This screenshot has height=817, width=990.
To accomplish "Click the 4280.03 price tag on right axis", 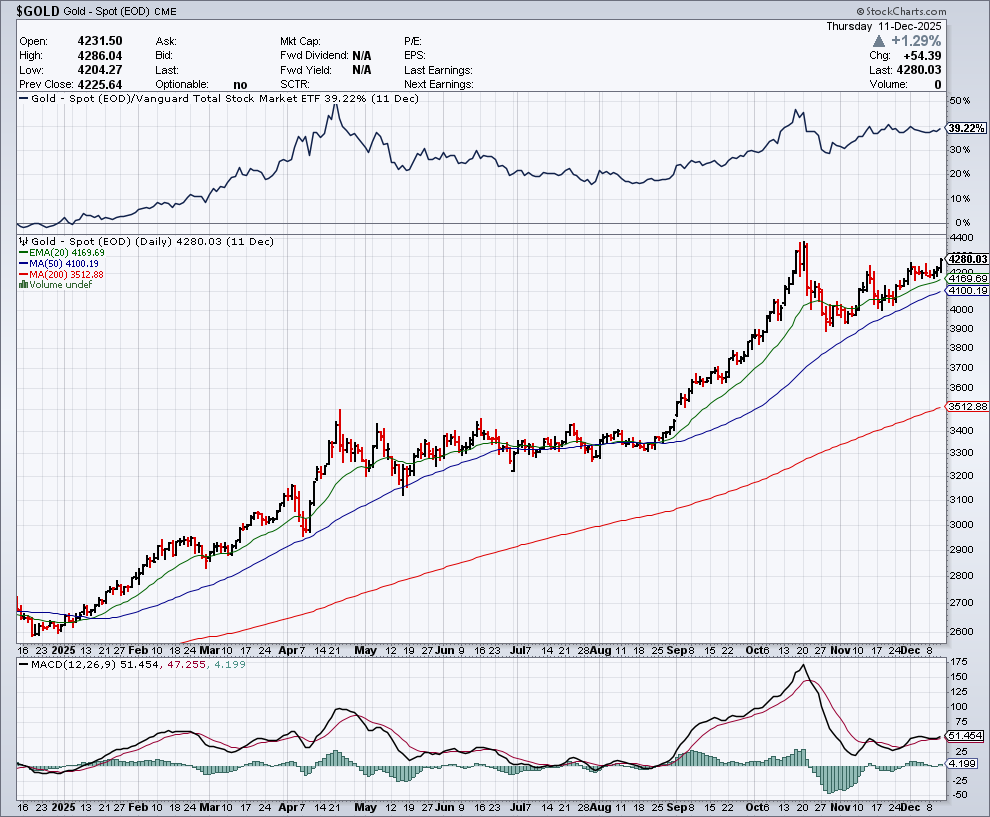I will click(x=967, y=259).
